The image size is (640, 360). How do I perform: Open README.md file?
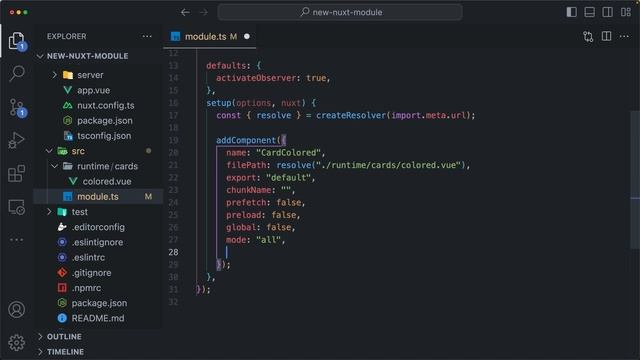(x=98, y=318)
